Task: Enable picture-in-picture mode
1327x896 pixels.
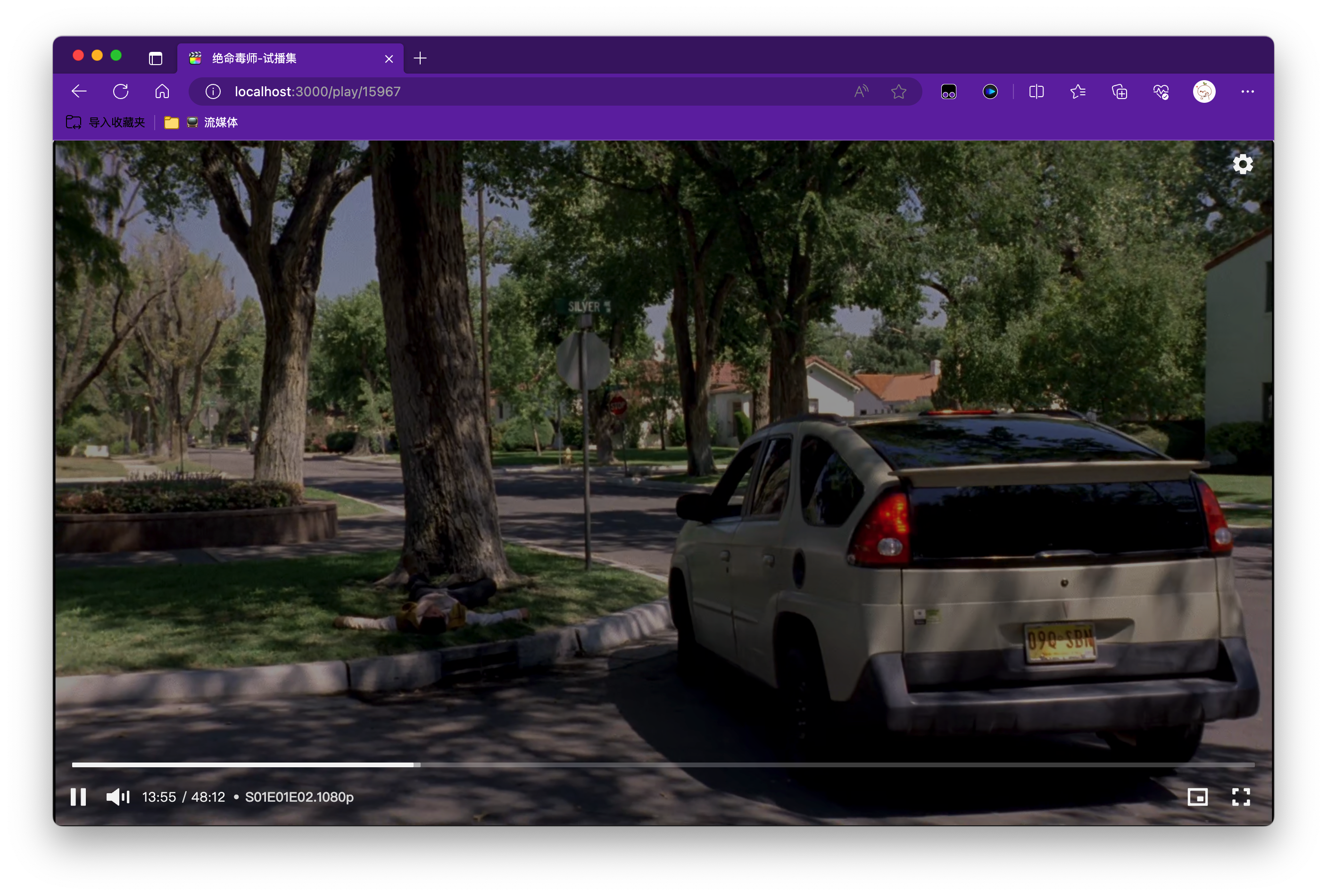Action: (x=1197, y=796)
